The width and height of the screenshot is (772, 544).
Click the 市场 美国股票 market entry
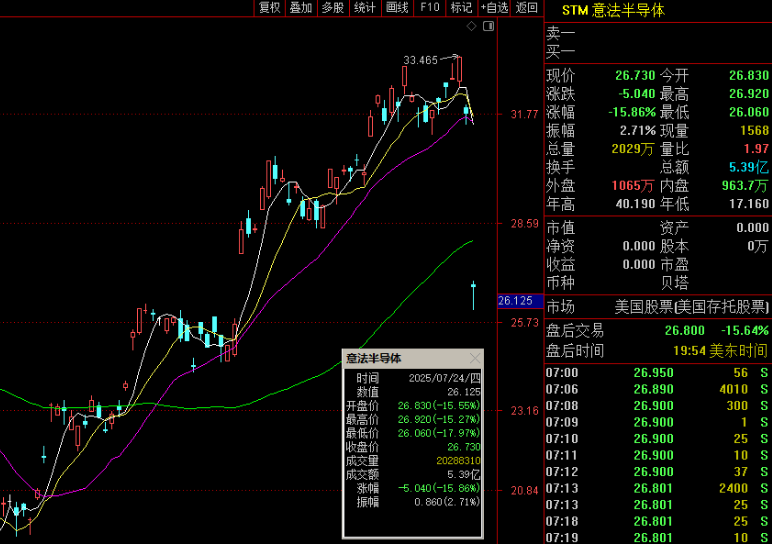click(x=657, y=307)
